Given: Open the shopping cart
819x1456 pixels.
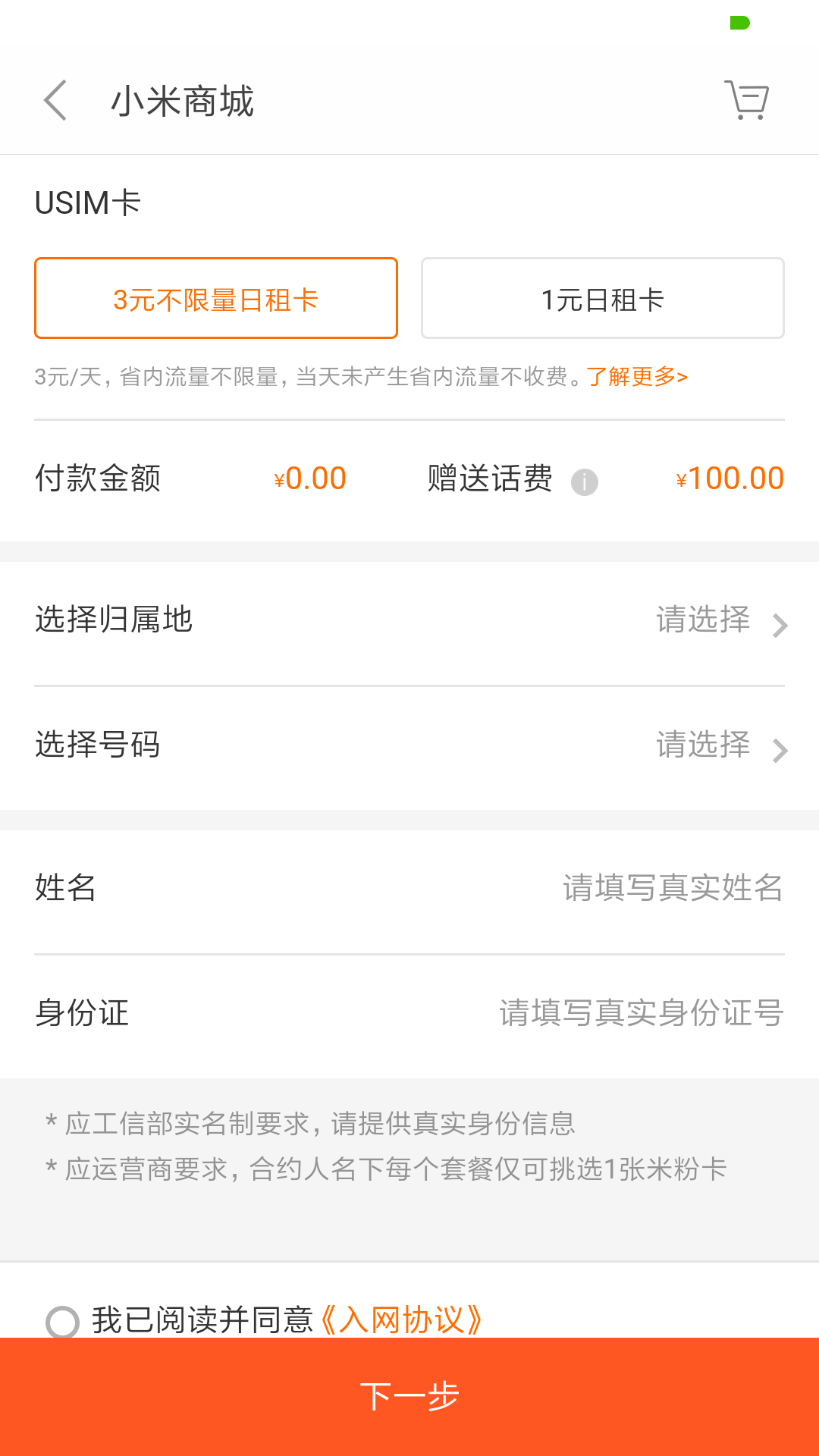Looking at the screenshot, I should [x=747, y=100].
